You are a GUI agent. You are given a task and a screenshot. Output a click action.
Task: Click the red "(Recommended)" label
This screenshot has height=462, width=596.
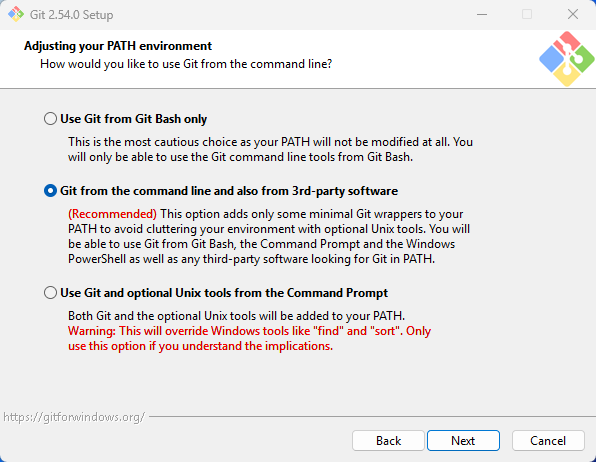(113, 214)
